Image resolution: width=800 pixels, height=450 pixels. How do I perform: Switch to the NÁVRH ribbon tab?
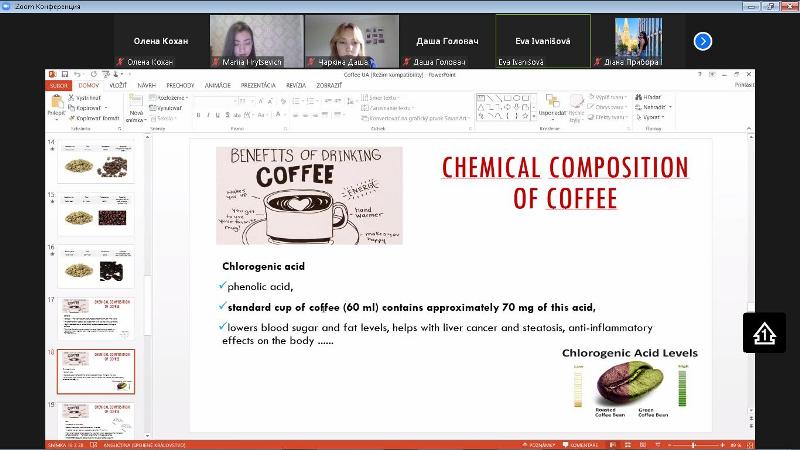click(x=146, y=86)
